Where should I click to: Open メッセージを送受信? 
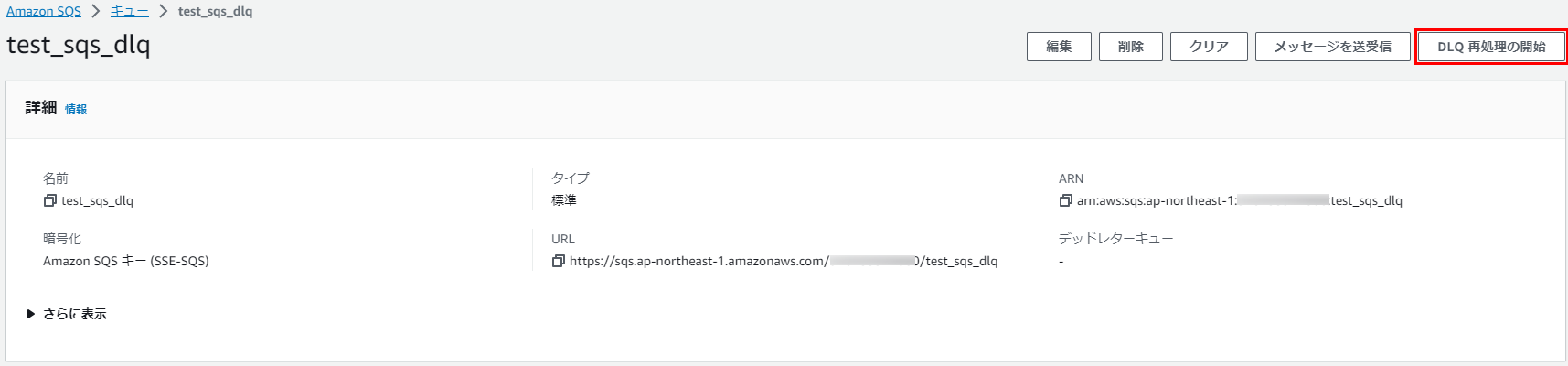click(1333, 47)
